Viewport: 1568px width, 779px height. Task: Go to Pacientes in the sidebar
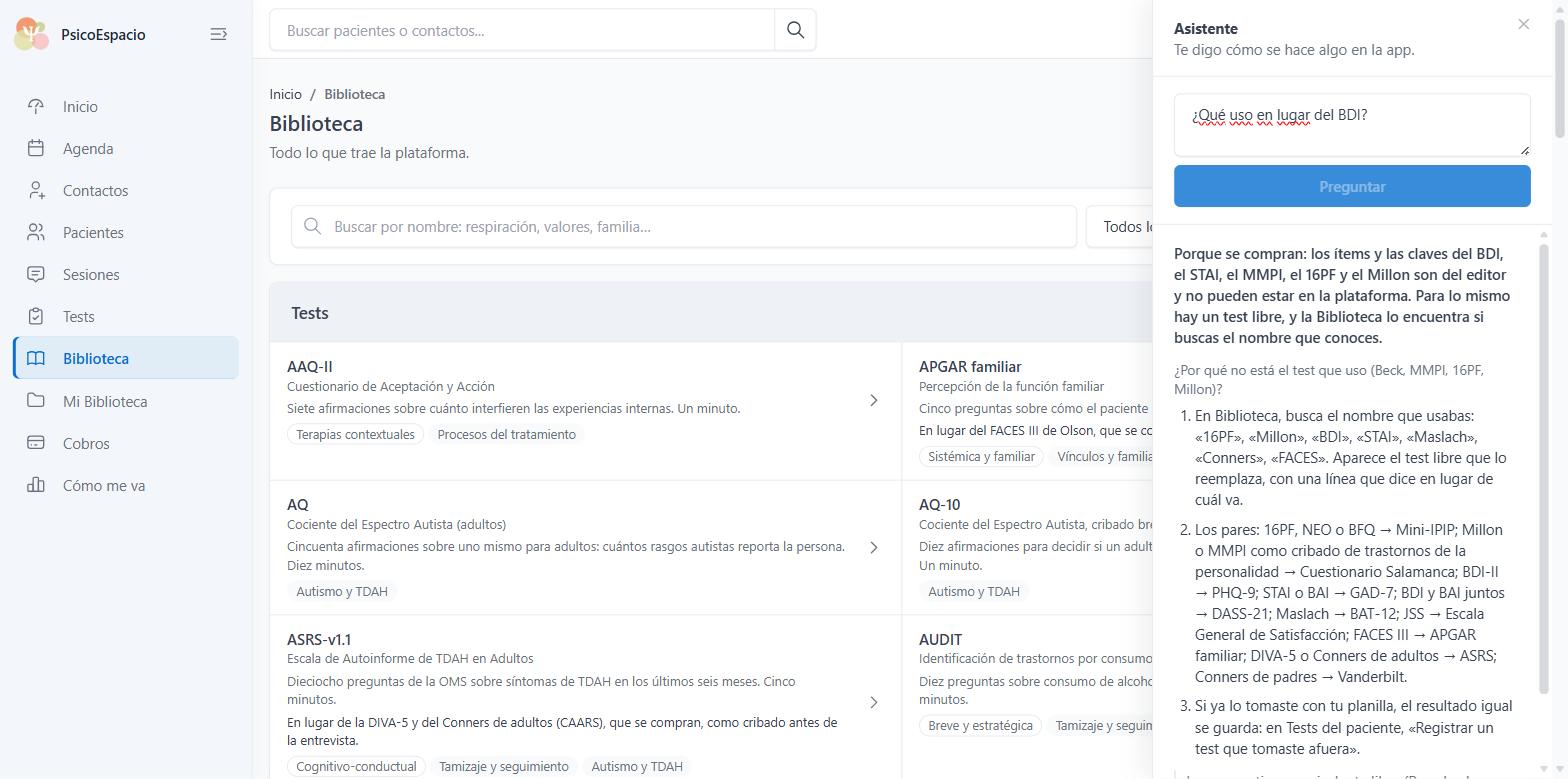point(126,232)
